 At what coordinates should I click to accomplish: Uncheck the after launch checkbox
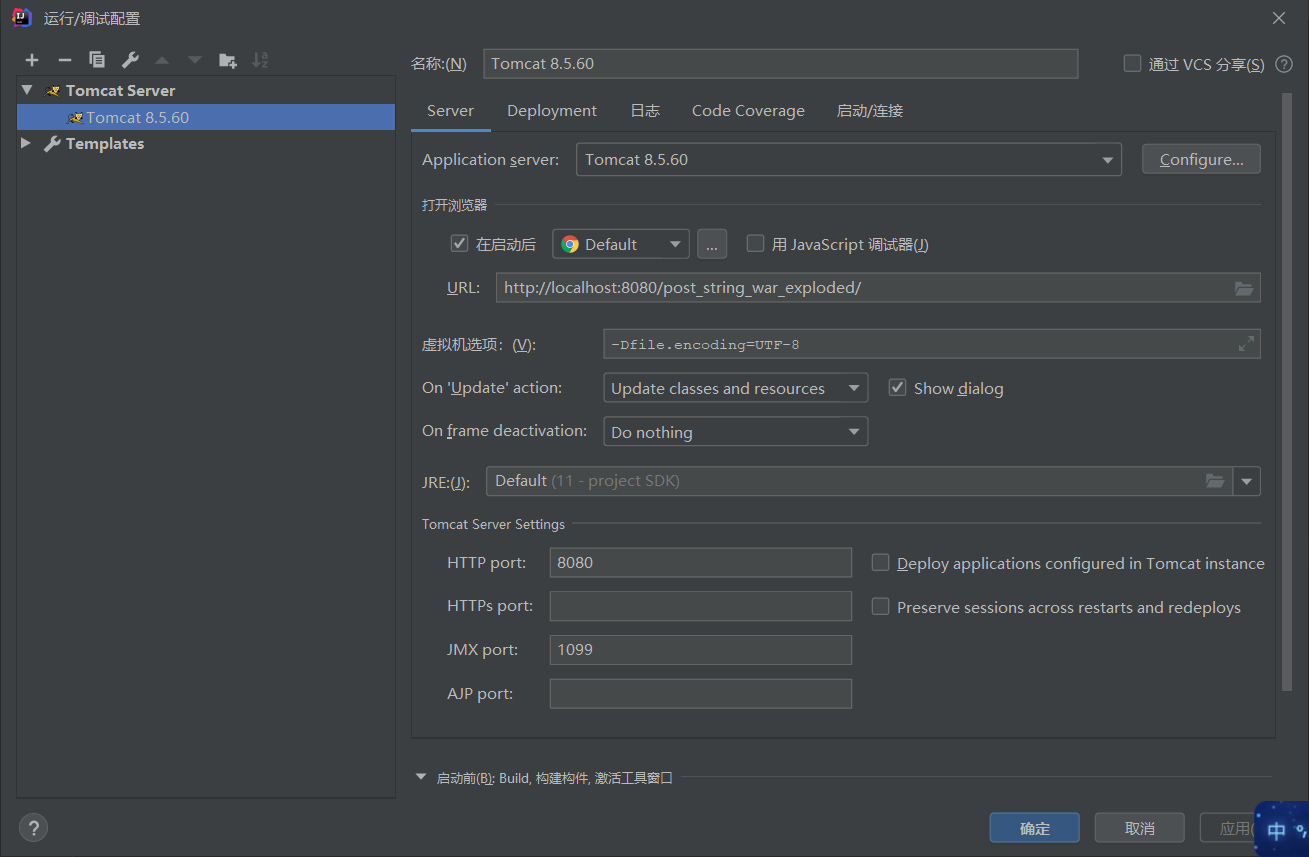(x=459, y=243)
